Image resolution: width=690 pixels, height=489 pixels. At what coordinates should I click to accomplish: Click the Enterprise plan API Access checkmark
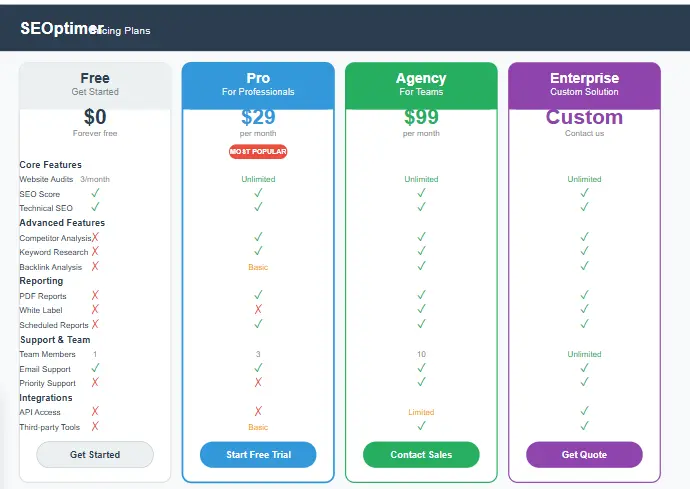[x=584, y=411]
